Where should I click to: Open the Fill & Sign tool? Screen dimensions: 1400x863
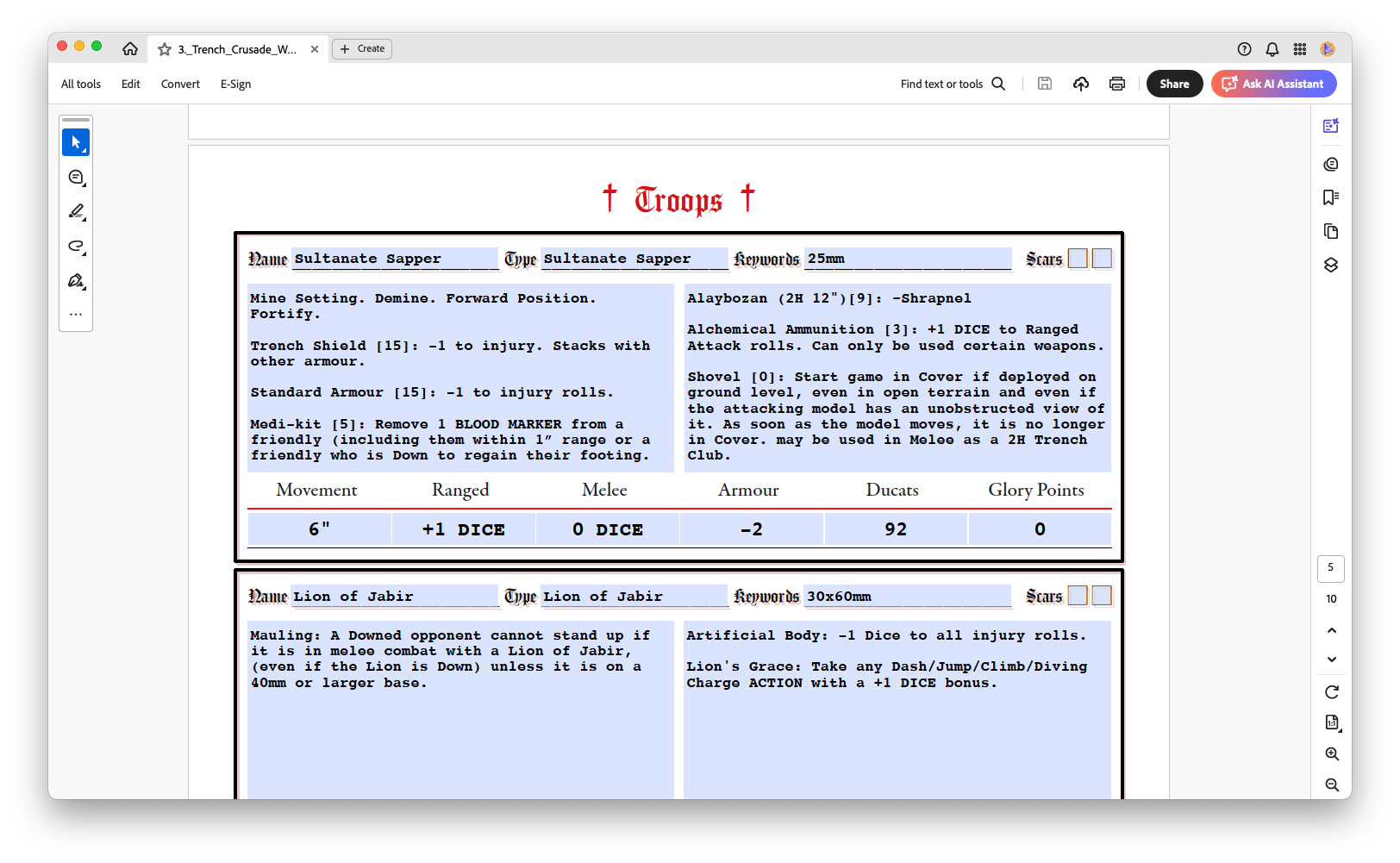tap(76, 281)
